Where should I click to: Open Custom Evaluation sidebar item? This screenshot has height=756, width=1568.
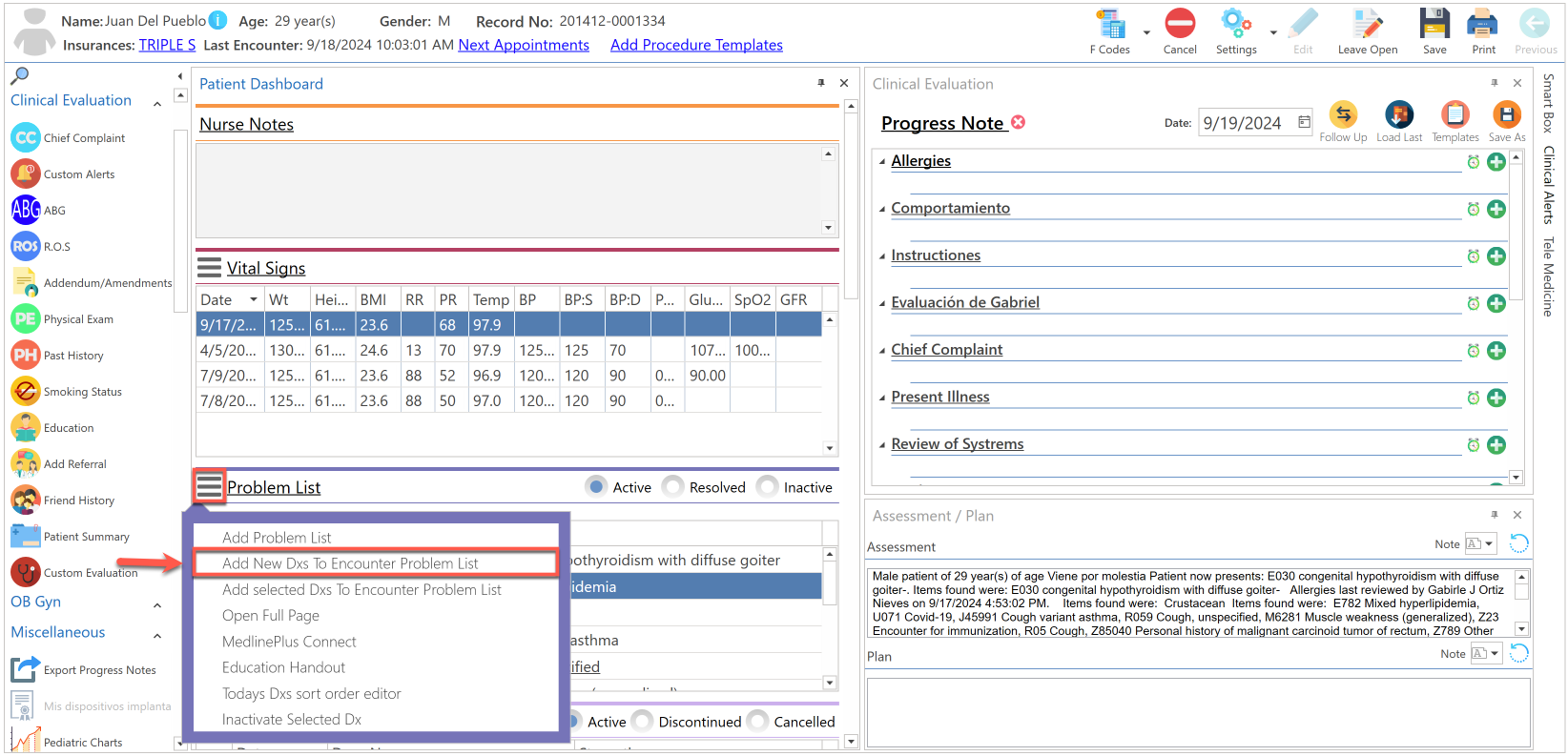26,572
